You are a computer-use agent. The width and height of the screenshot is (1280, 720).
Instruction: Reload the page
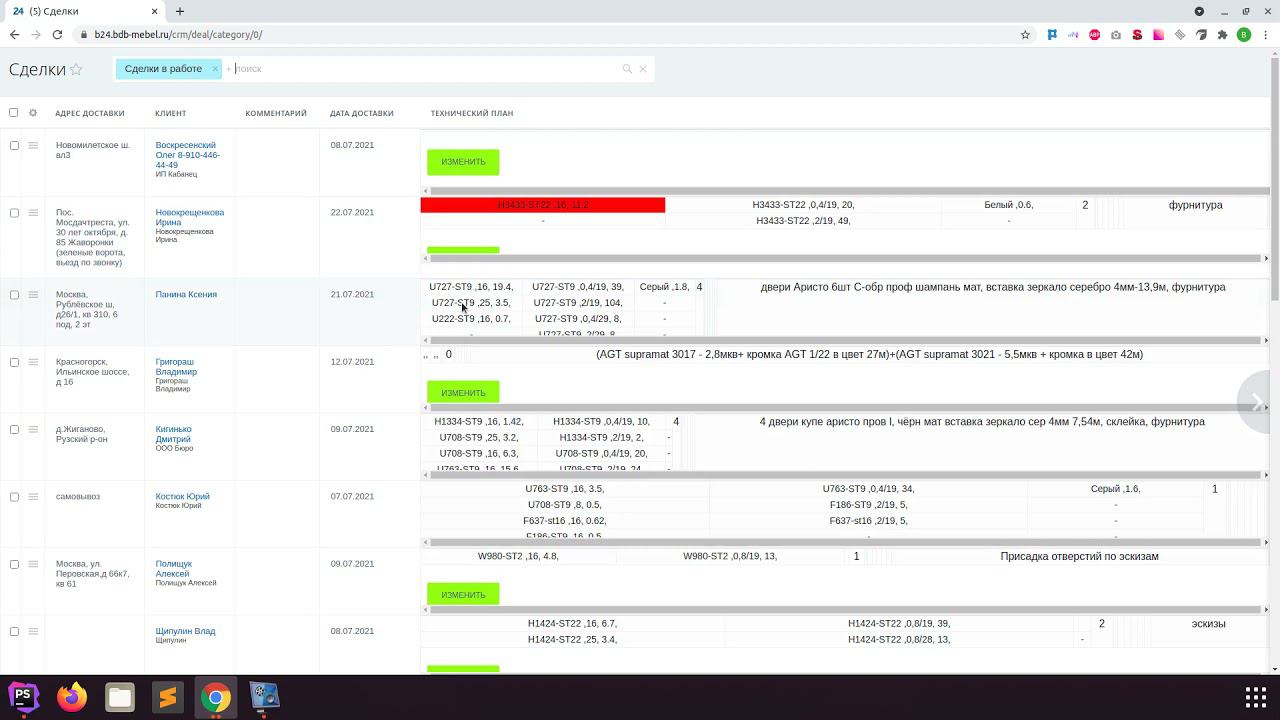point(57,34)
